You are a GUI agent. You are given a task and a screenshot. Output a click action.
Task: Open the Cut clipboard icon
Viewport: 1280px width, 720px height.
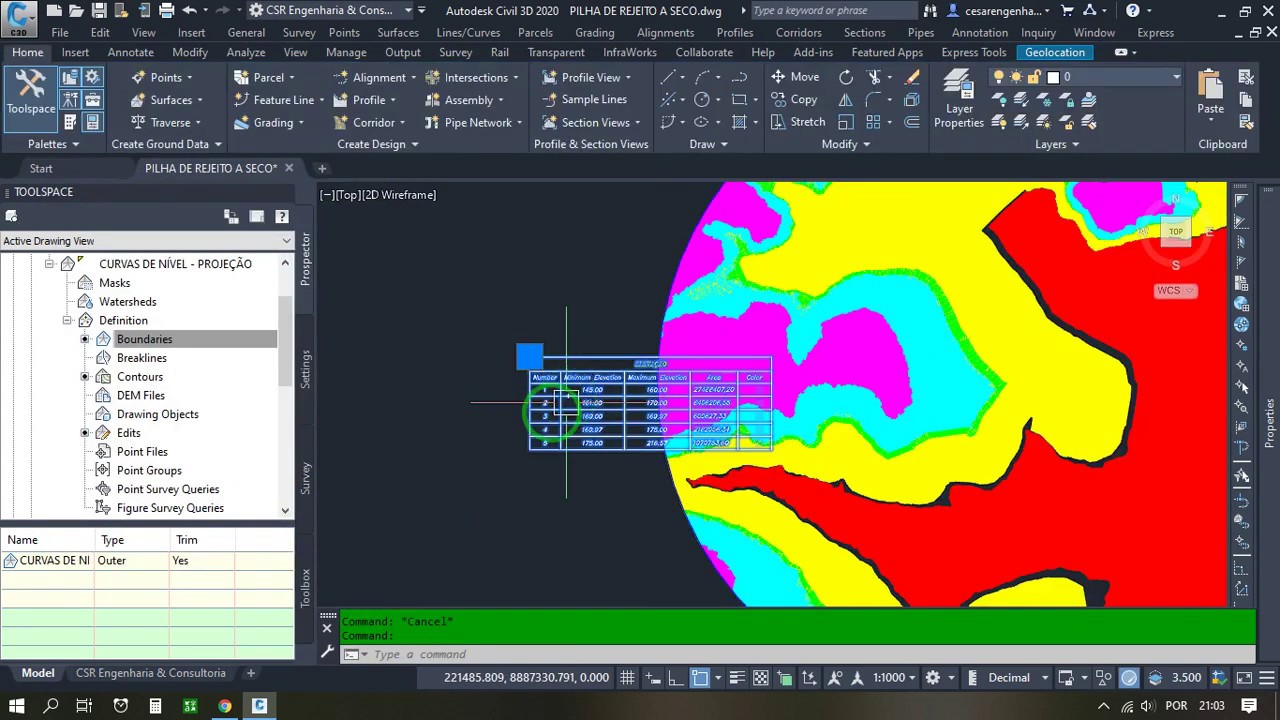(x=1246, y=77)
